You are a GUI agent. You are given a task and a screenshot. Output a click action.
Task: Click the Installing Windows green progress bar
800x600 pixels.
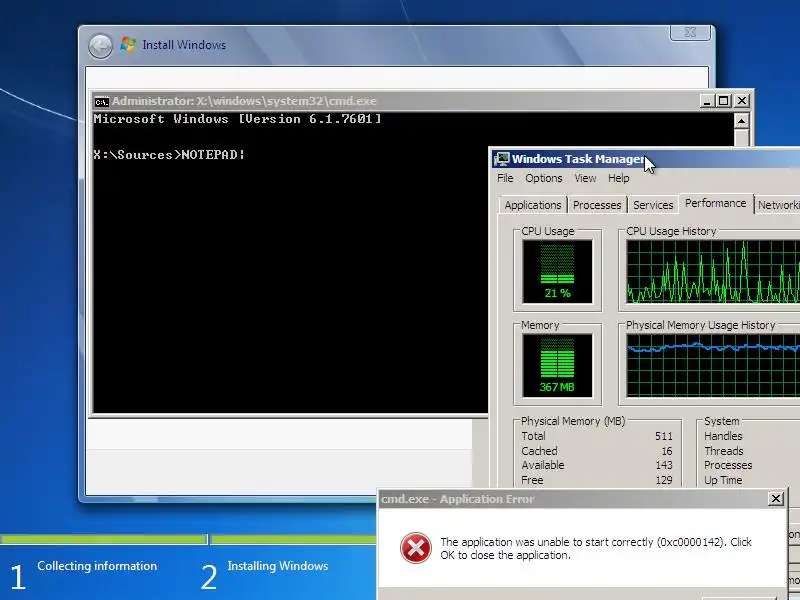click(294, 539)
